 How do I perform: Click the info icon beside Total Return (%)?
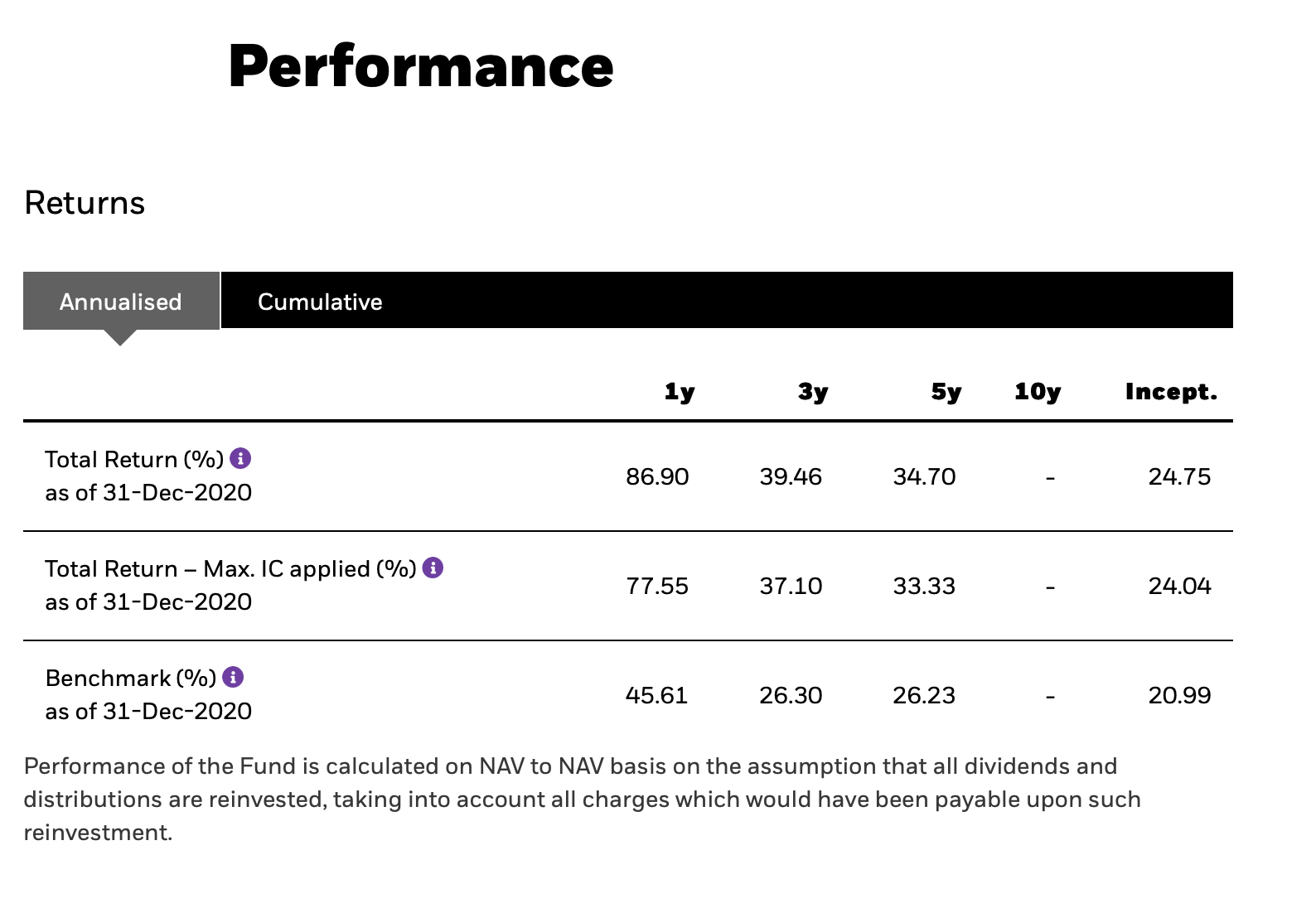(x=240, y=458)
